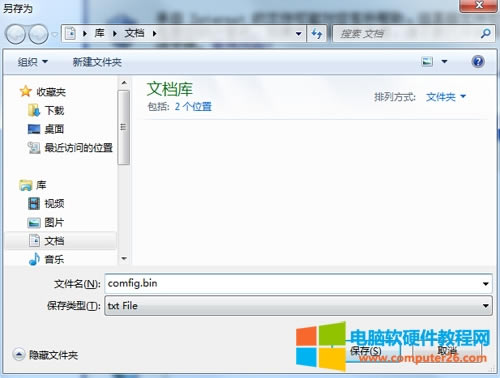The image size is (500, 378).
Task: Click the 文件名 input field containing comfig.bin
Action: coord(298,284)
